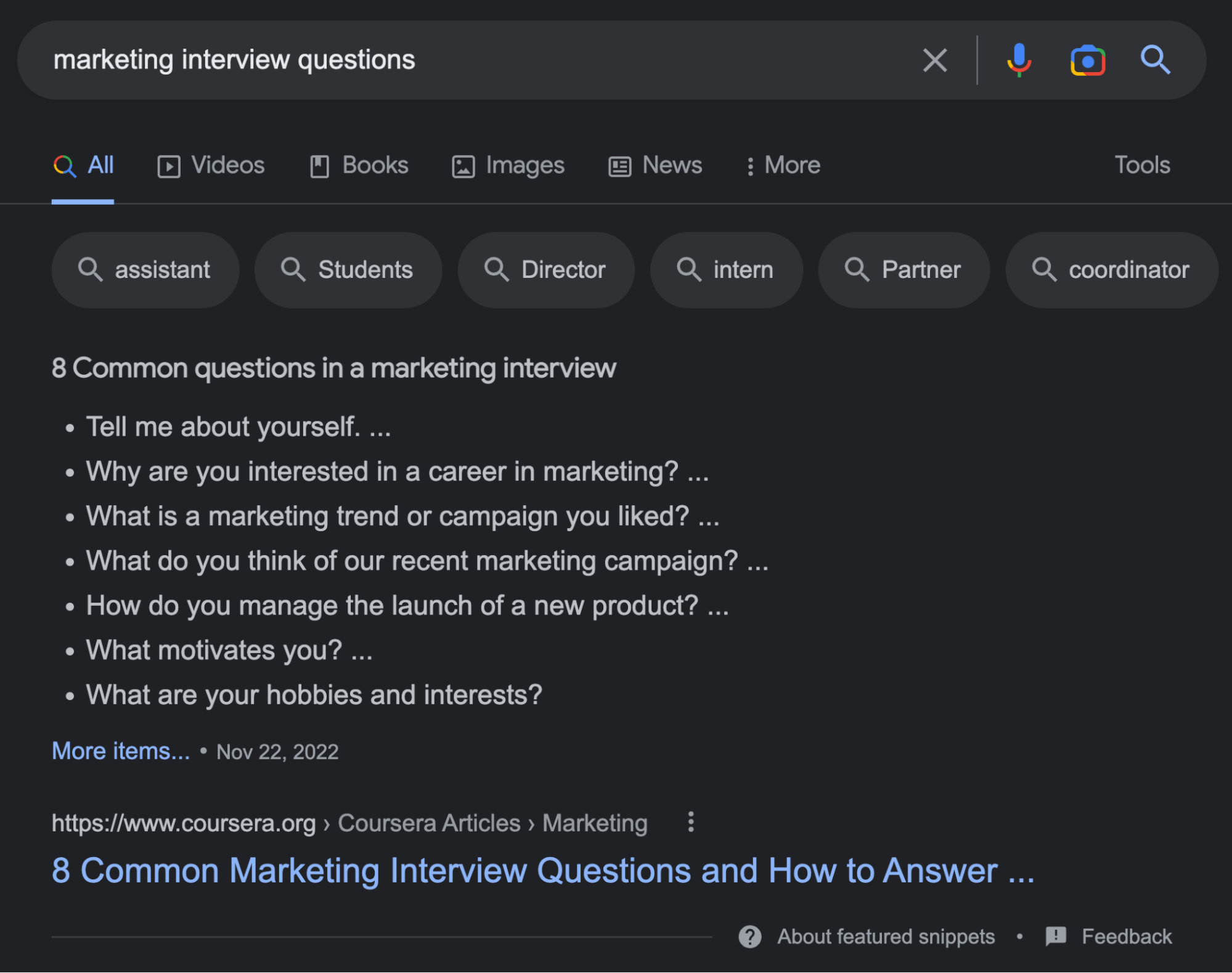
Task: Expand the snippet list via More items...
Action: [x=121, y=751]
